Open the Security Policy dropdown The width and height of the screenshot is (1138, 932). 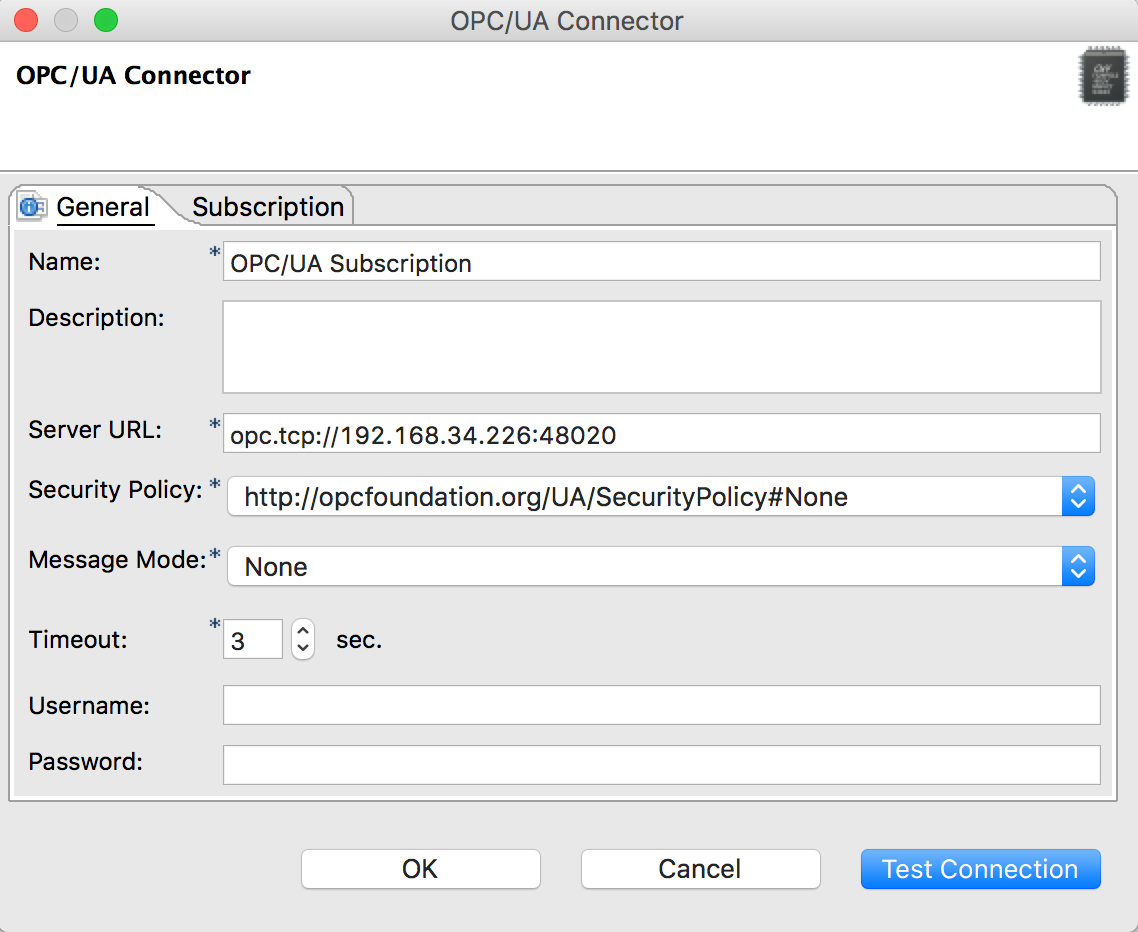pyautogui.click(x=660, y=496)
